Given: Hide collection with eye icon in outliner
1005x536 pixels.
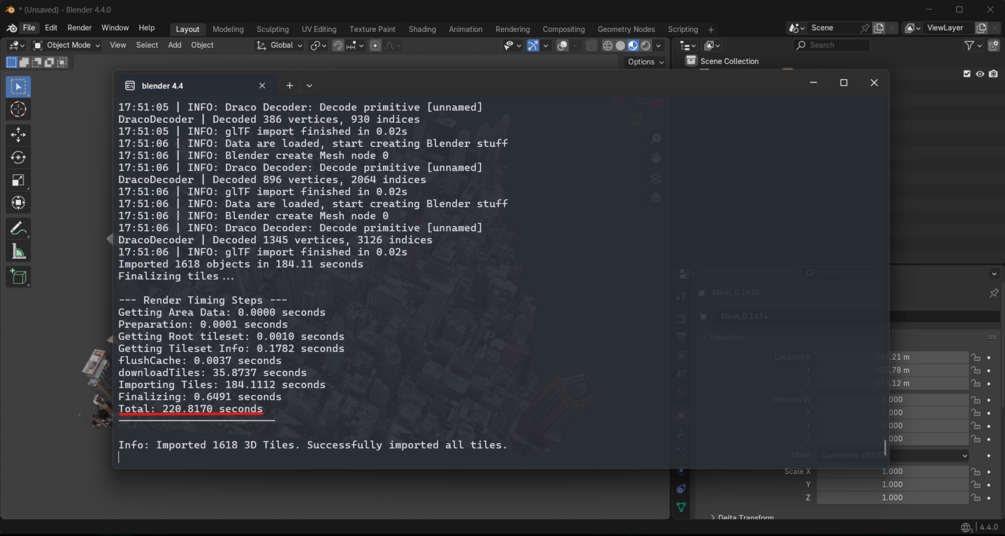Looking at the screenshot, I should click(980, 74).
